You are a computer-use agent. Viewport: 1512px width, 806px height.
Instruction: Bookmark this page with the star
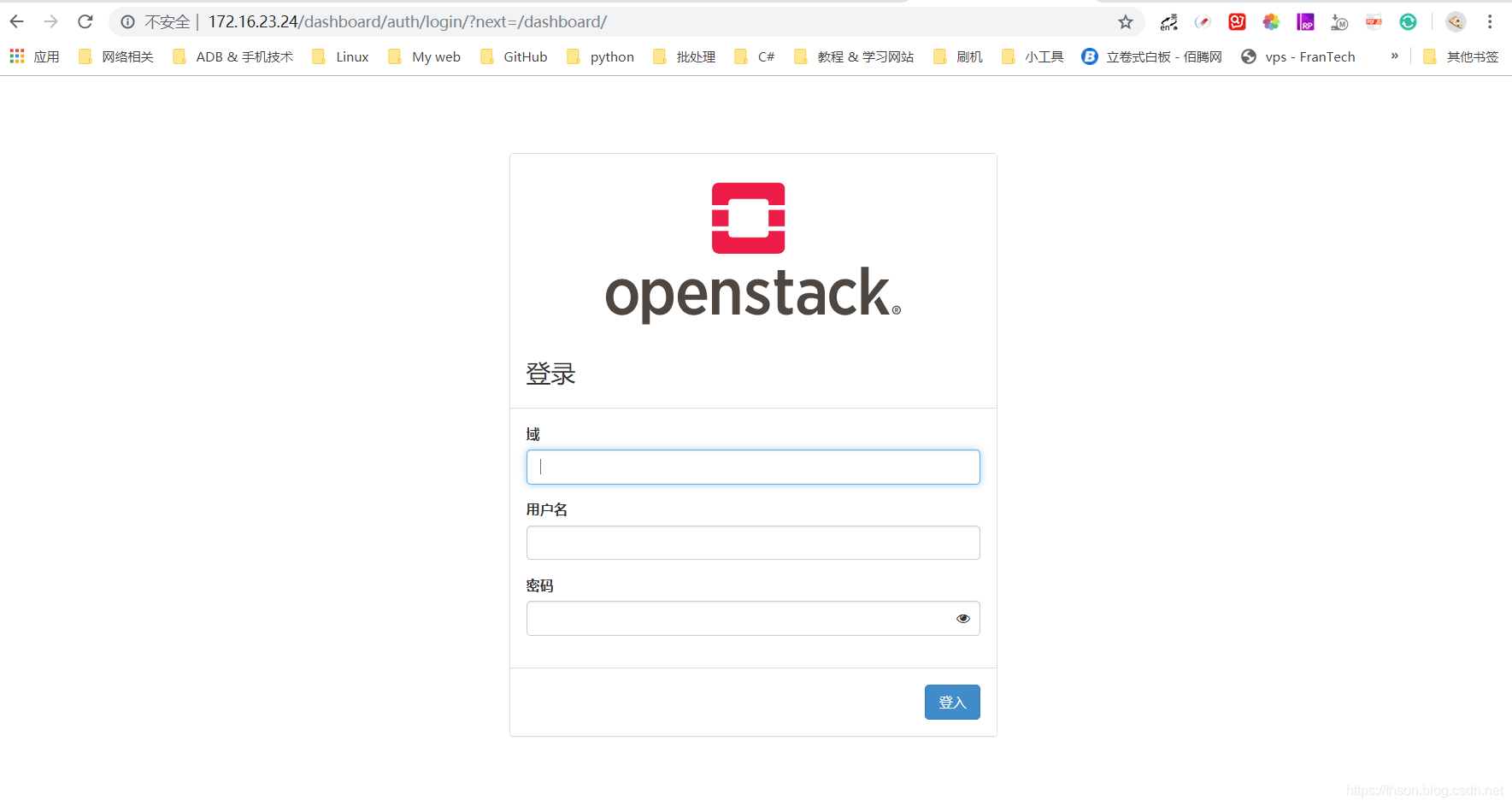point(1126,22)
